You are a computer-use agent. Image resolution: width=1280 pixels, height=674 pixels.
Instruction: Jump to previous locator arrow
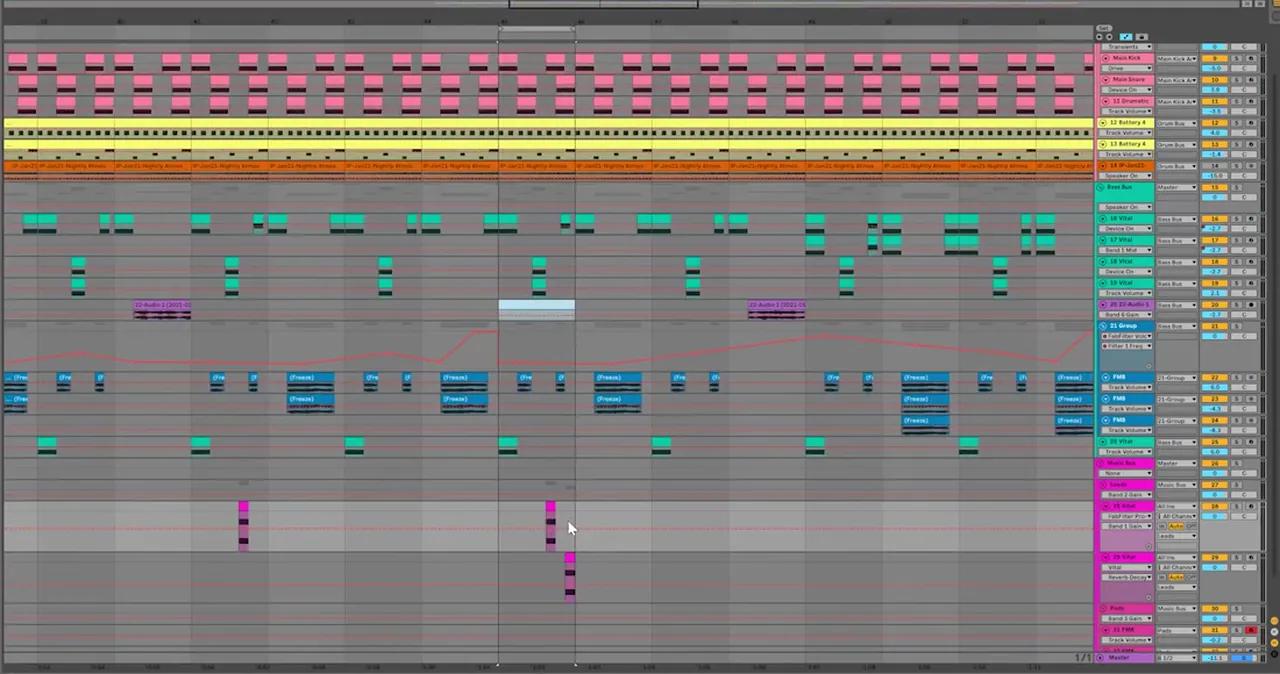[1099, 37]
